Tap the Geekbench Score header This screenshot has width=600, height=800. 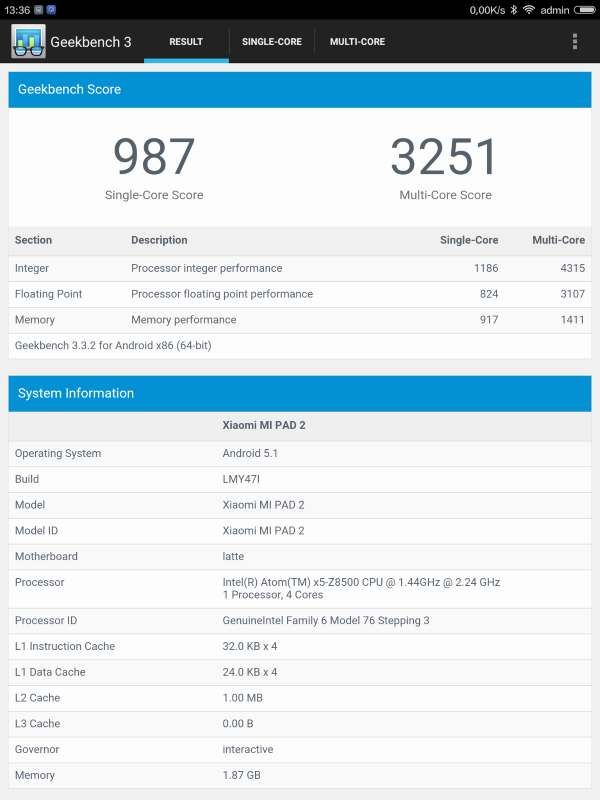(x=300, y=89)
